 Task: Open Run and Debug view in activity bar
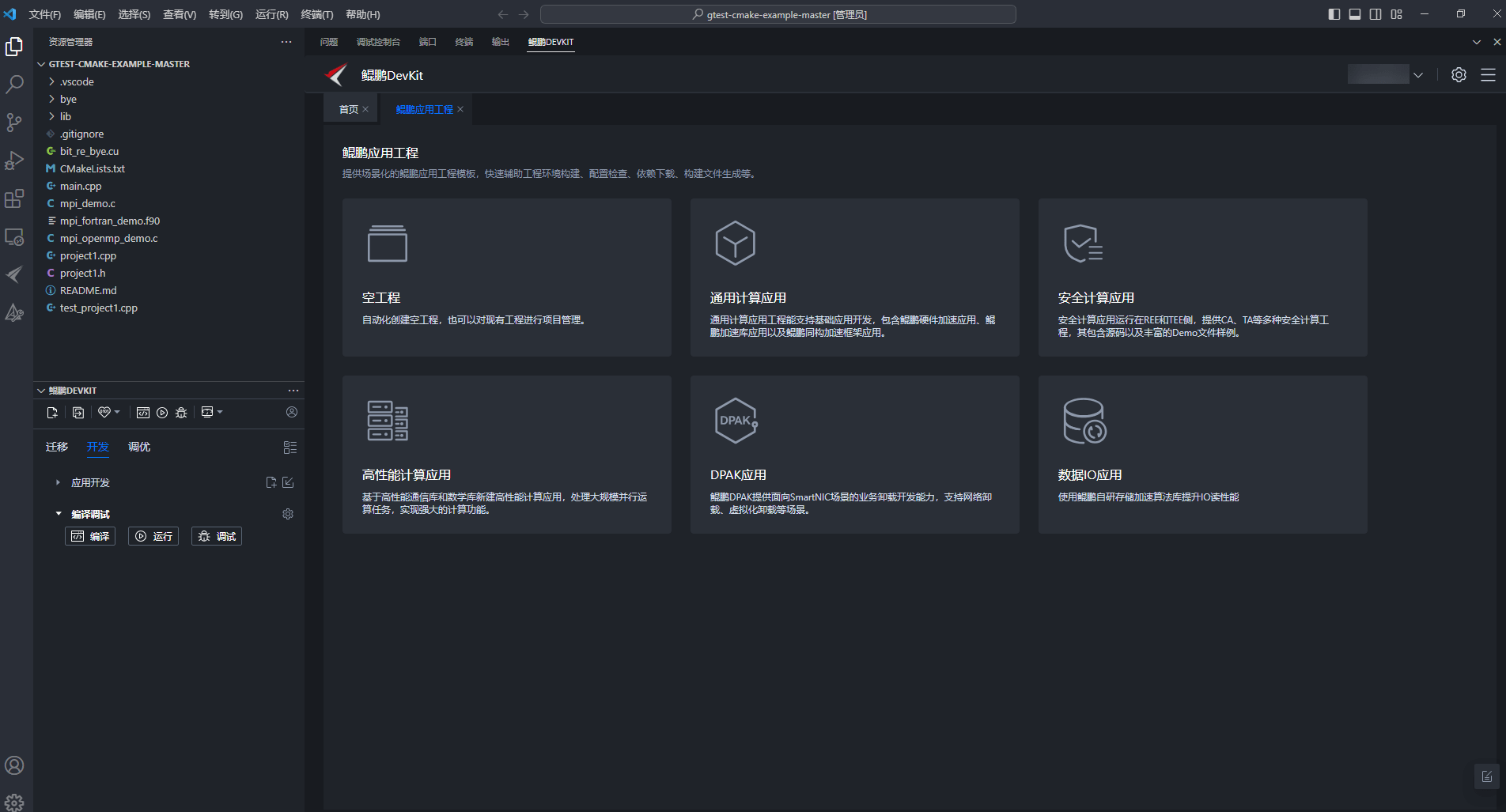[x=14, y=161]
